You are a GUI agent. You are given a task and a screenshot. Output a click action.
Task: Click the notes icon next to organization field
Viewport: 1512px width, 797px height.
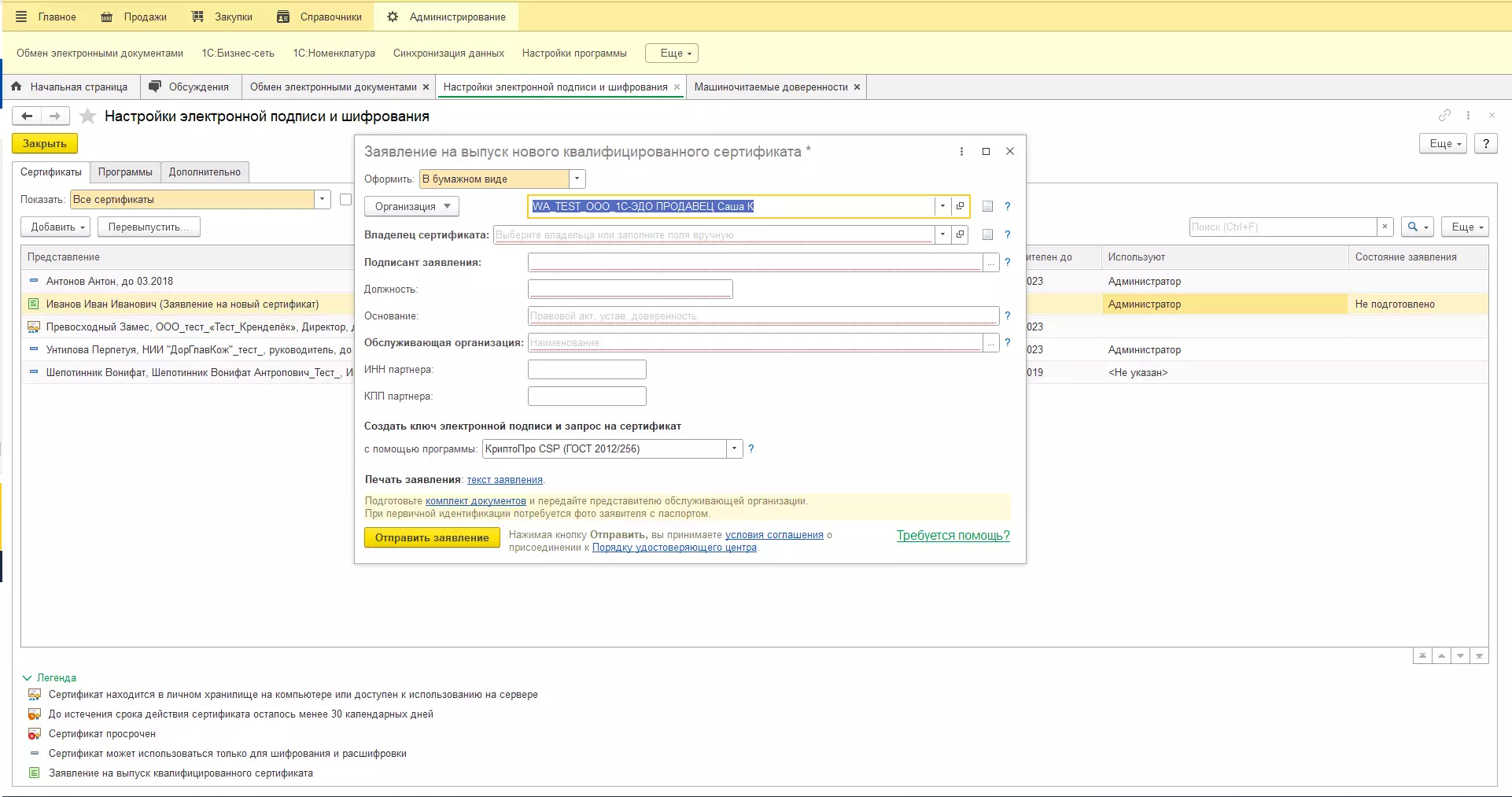tap(987, 206)
